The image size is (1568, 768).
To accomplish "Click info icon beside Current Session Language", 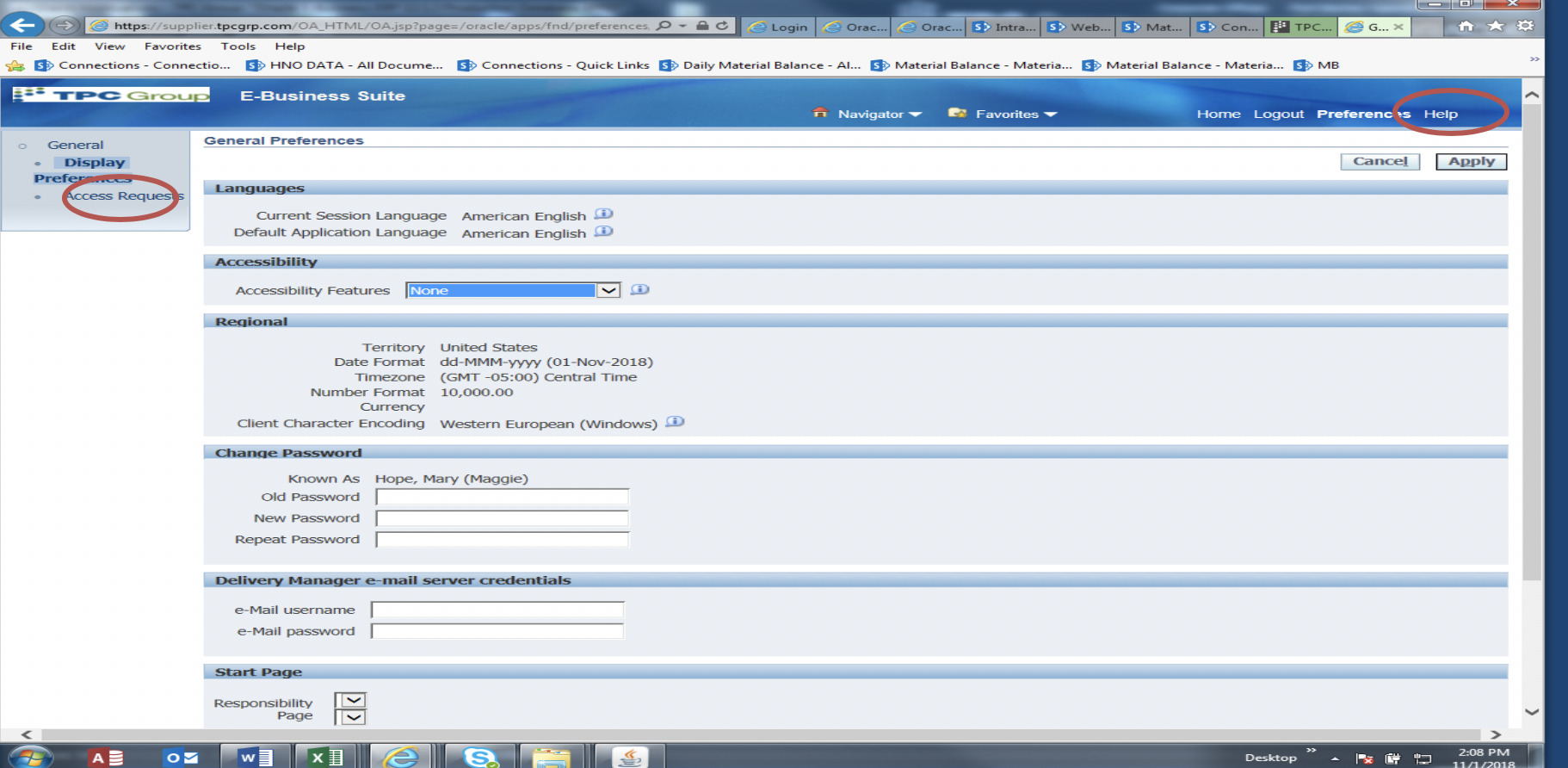I will click(604, 214).
